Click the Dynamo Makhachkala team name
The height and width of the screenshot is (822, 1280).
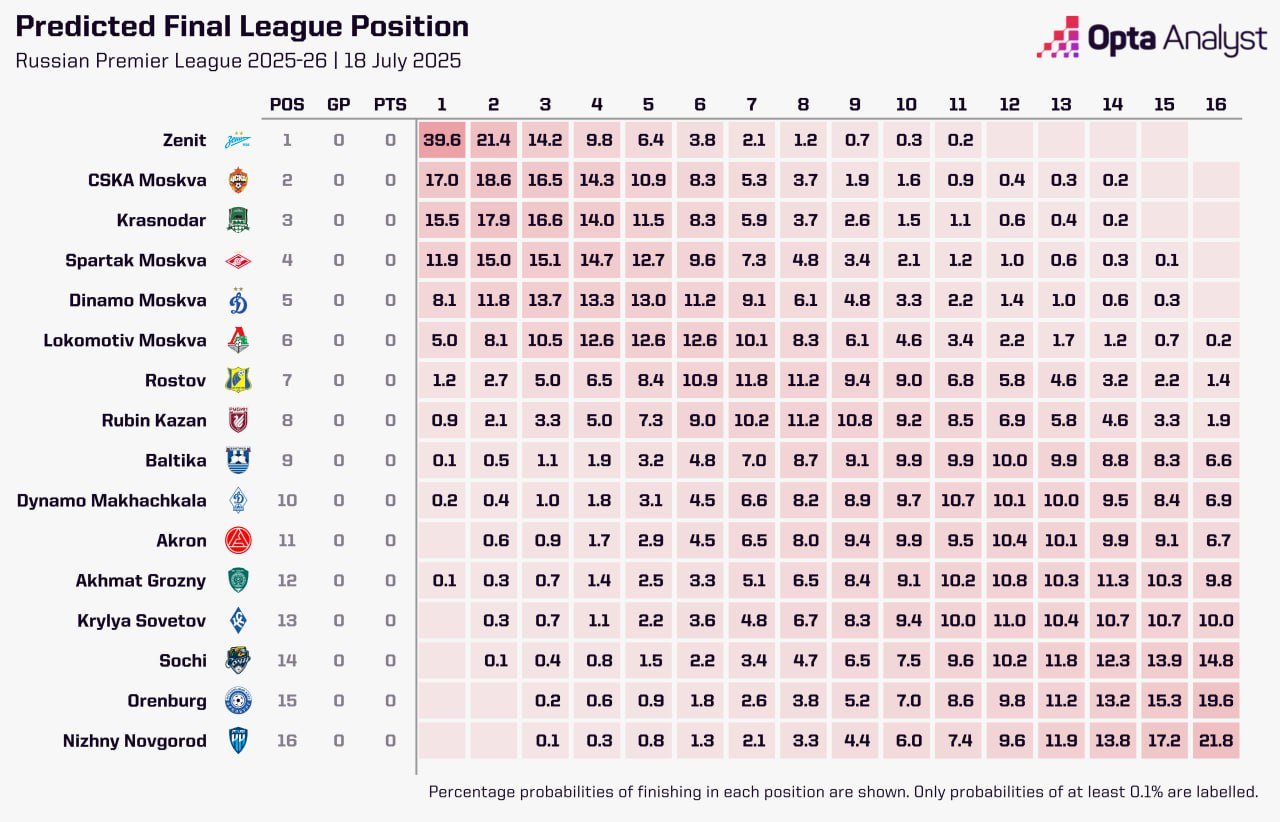click(x=112, y=501)
